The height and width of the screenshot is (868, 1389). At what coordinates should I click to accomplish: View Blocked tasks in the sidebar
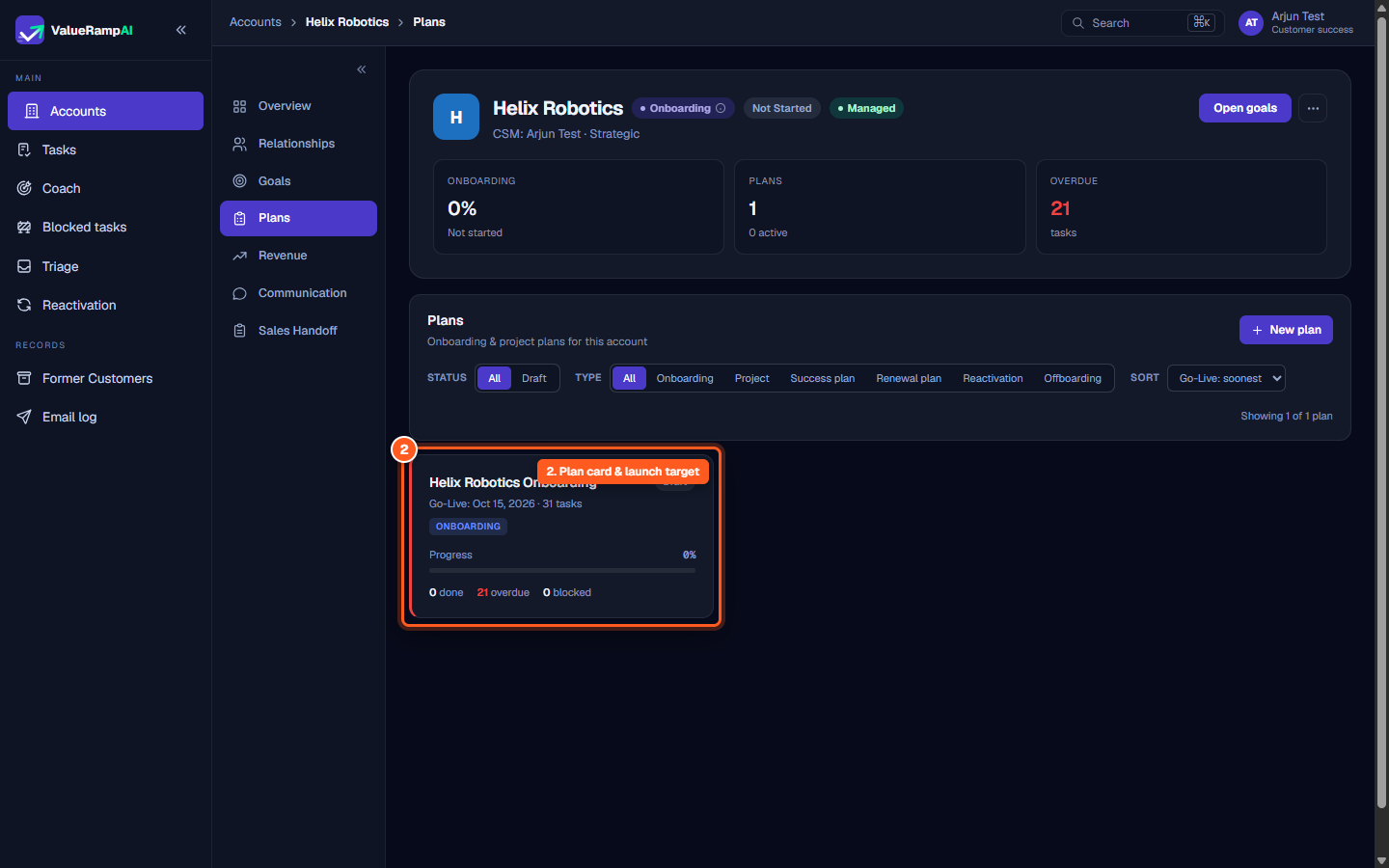tap(105, 227)
